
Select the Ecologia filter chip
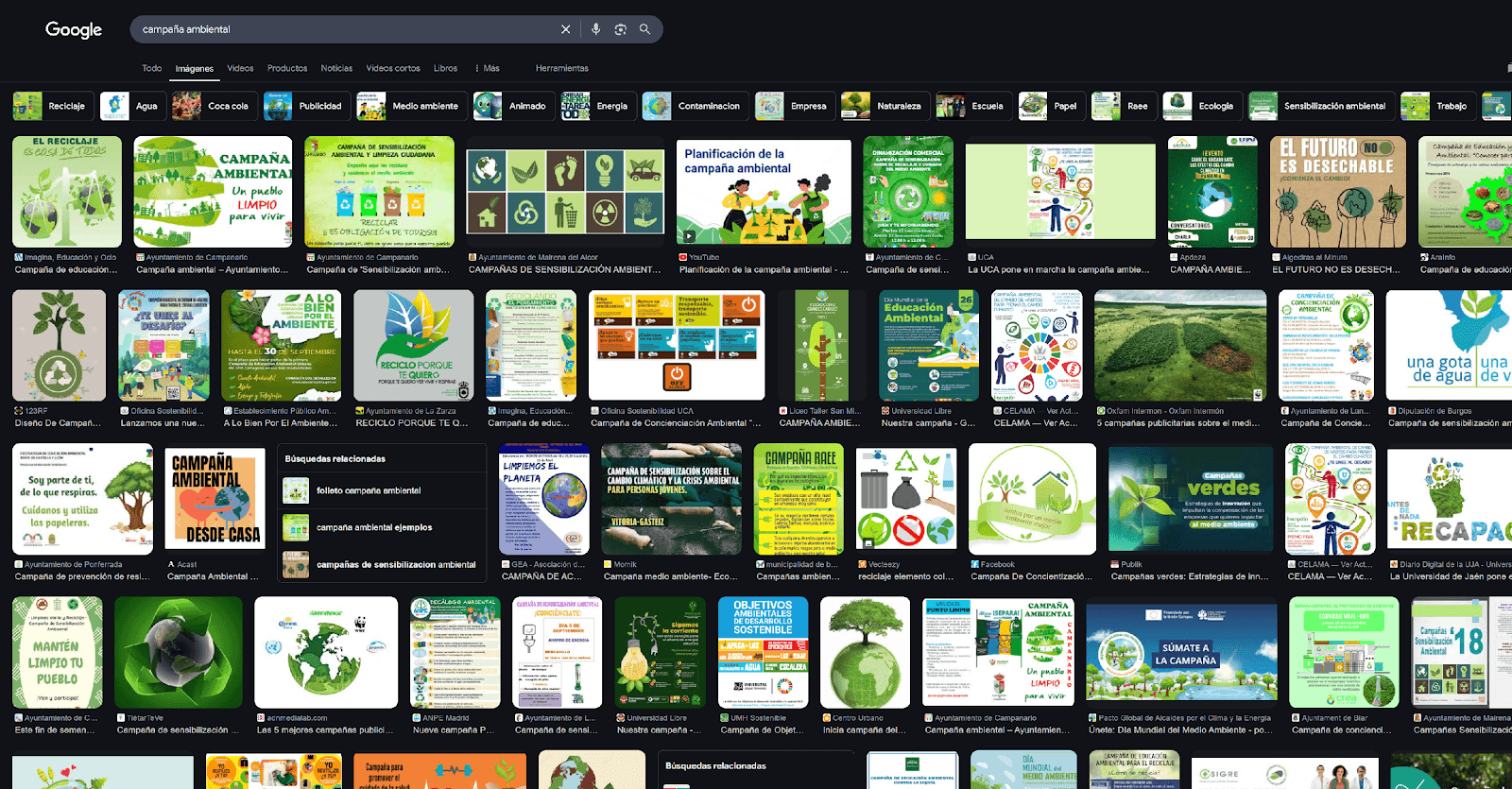(1202, 106)
